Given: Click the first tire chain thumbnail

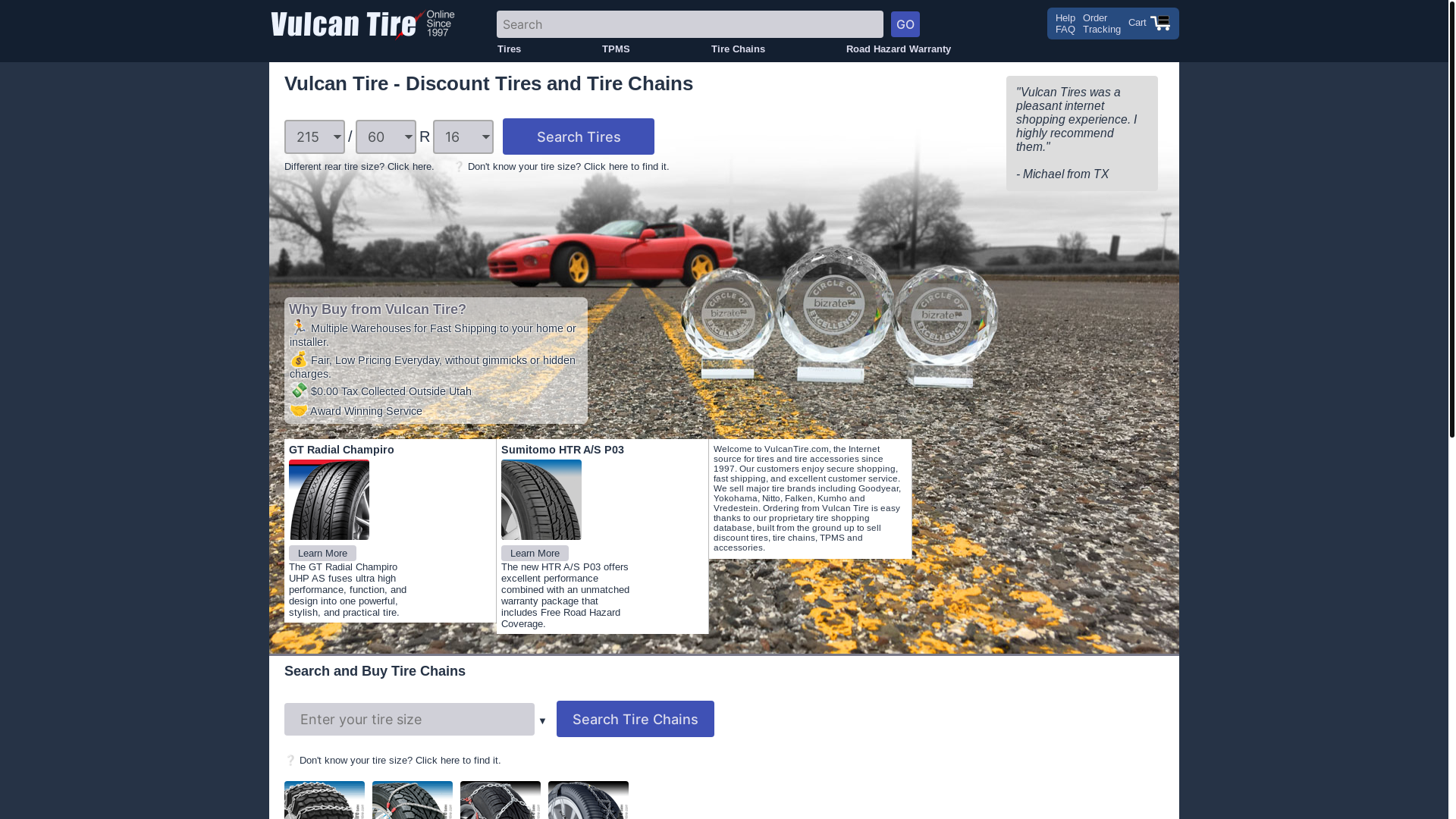Looking at the screenshot, I should pos(325,800).
